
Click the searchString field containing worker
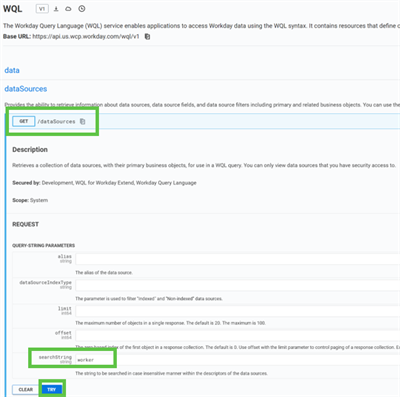(238, 360)
